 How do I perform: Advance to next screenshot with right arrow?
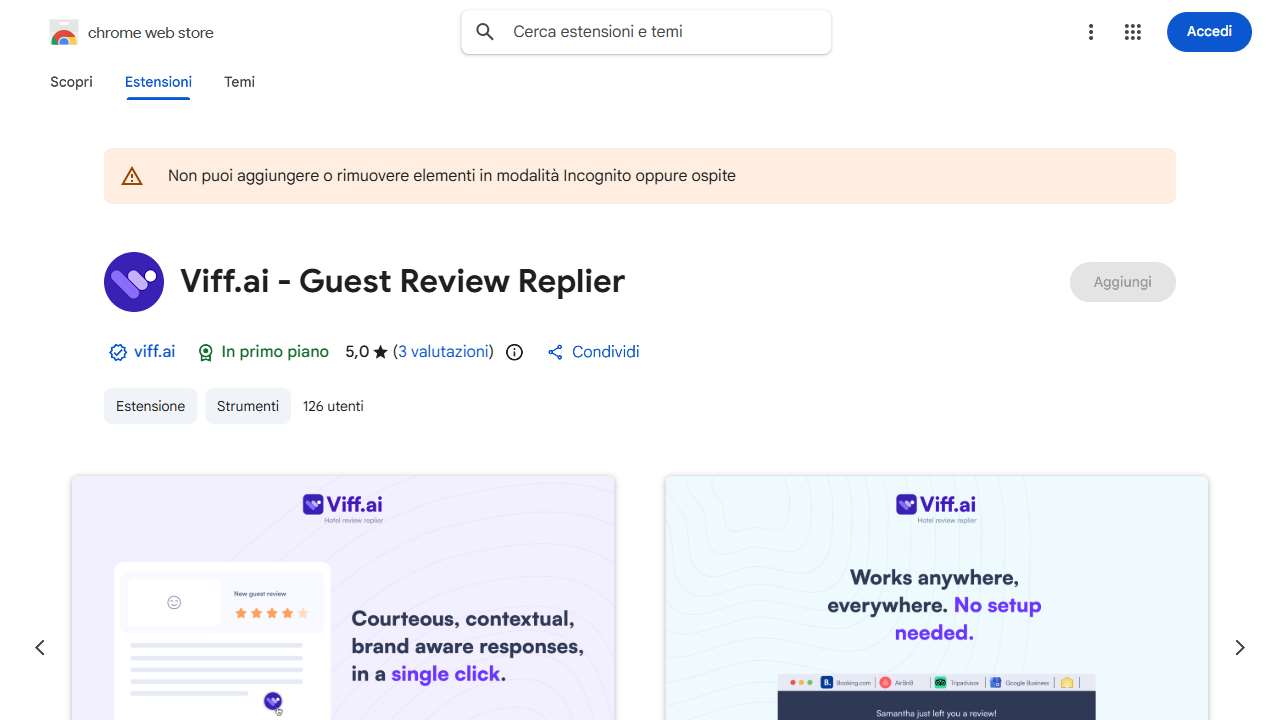coord(1240,648)
